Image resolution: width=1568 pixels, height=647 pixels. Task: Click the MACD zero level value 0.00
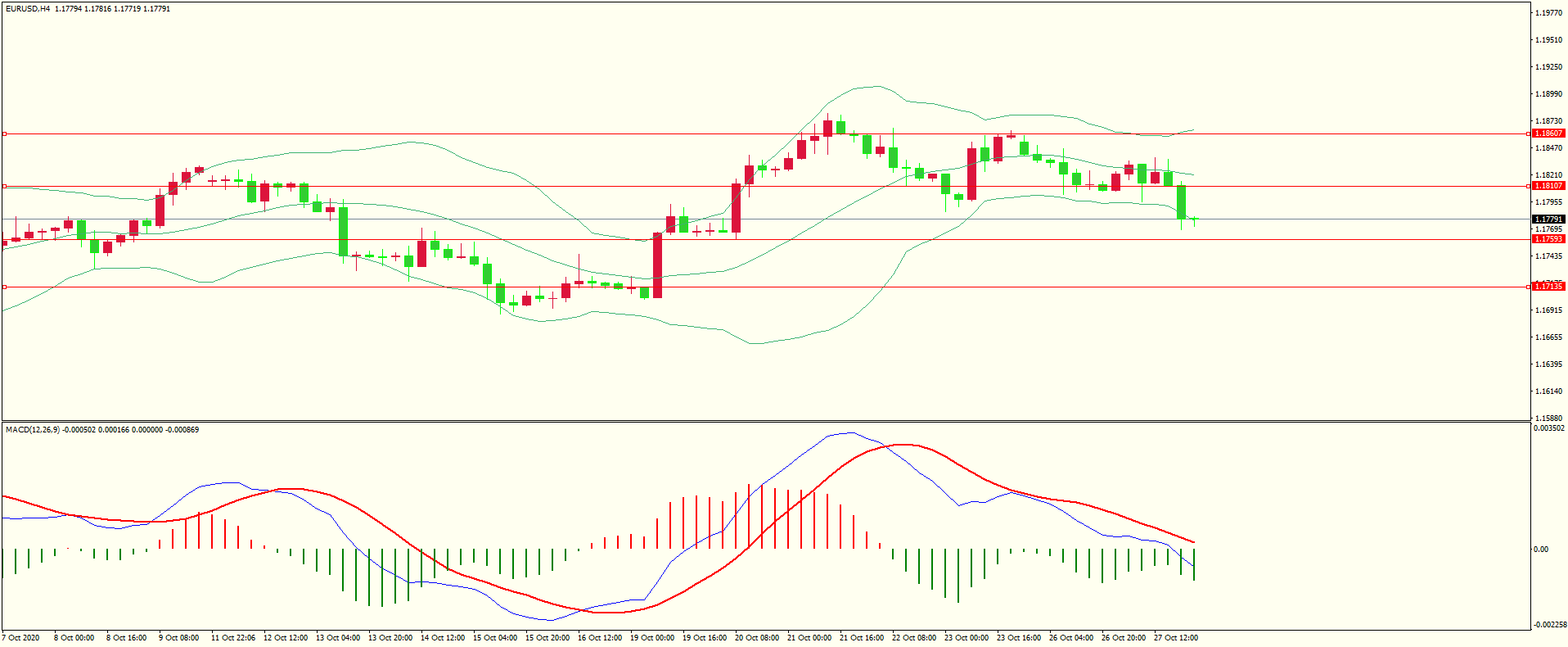coord(1541,550)
